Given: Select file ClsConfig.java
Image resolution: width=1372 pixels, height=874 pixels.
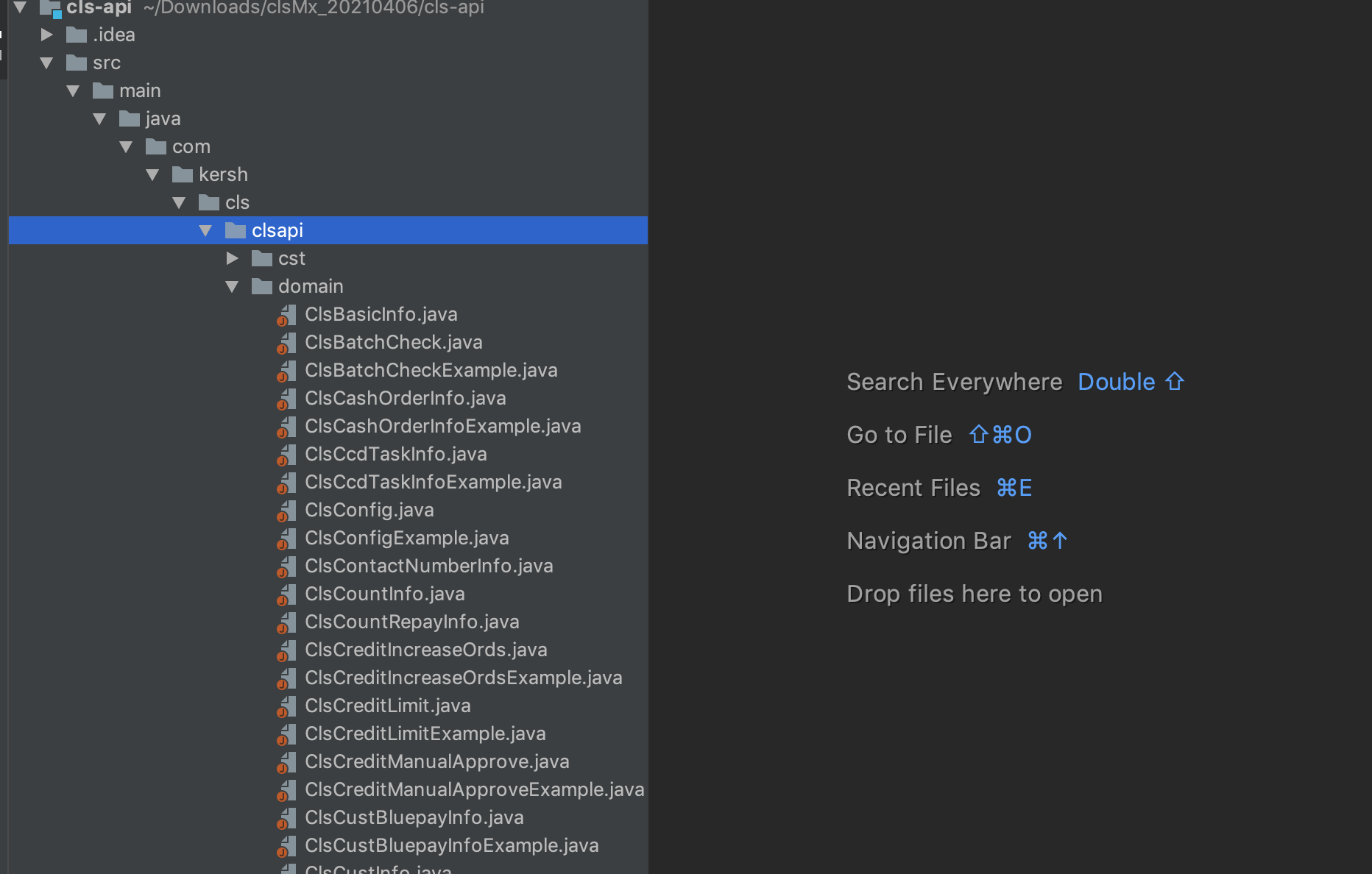Looking at the screenshot, I should pyautogui.click(x=369, y=510).
